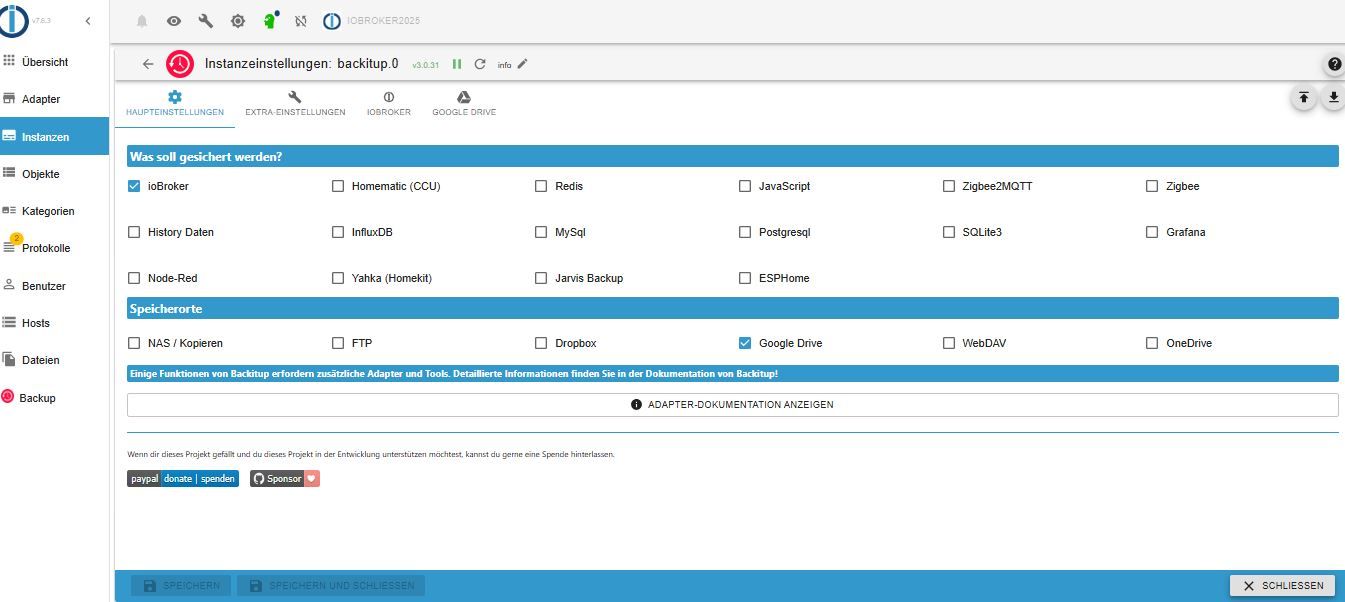
Task: Enable the Postgresql checkbox
Action: click(745, 232)
